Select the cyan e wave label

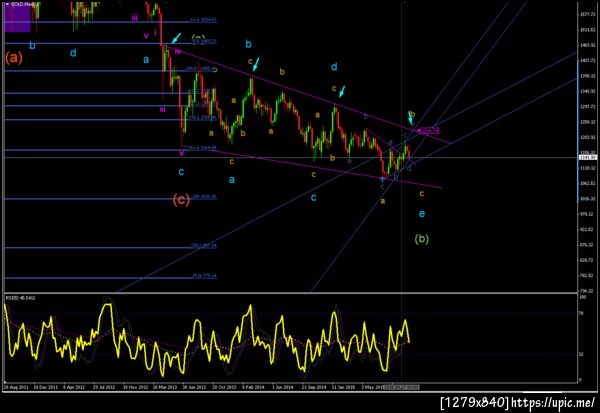[421, 214]
